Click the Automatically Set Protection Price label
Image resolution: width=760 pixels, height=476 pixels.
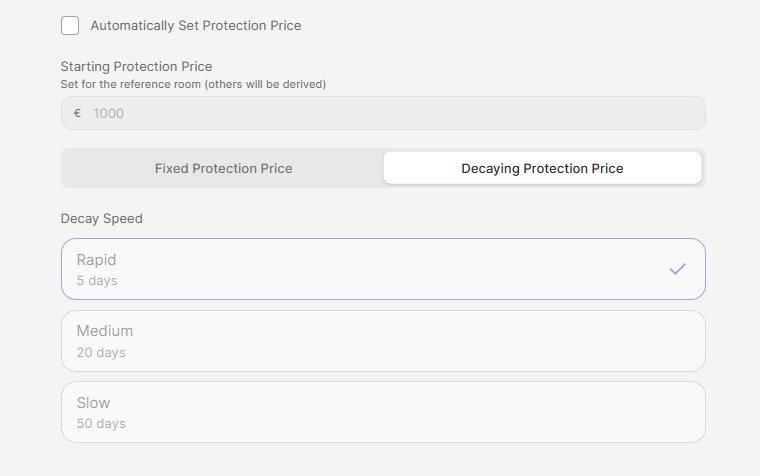pos(195,26)
